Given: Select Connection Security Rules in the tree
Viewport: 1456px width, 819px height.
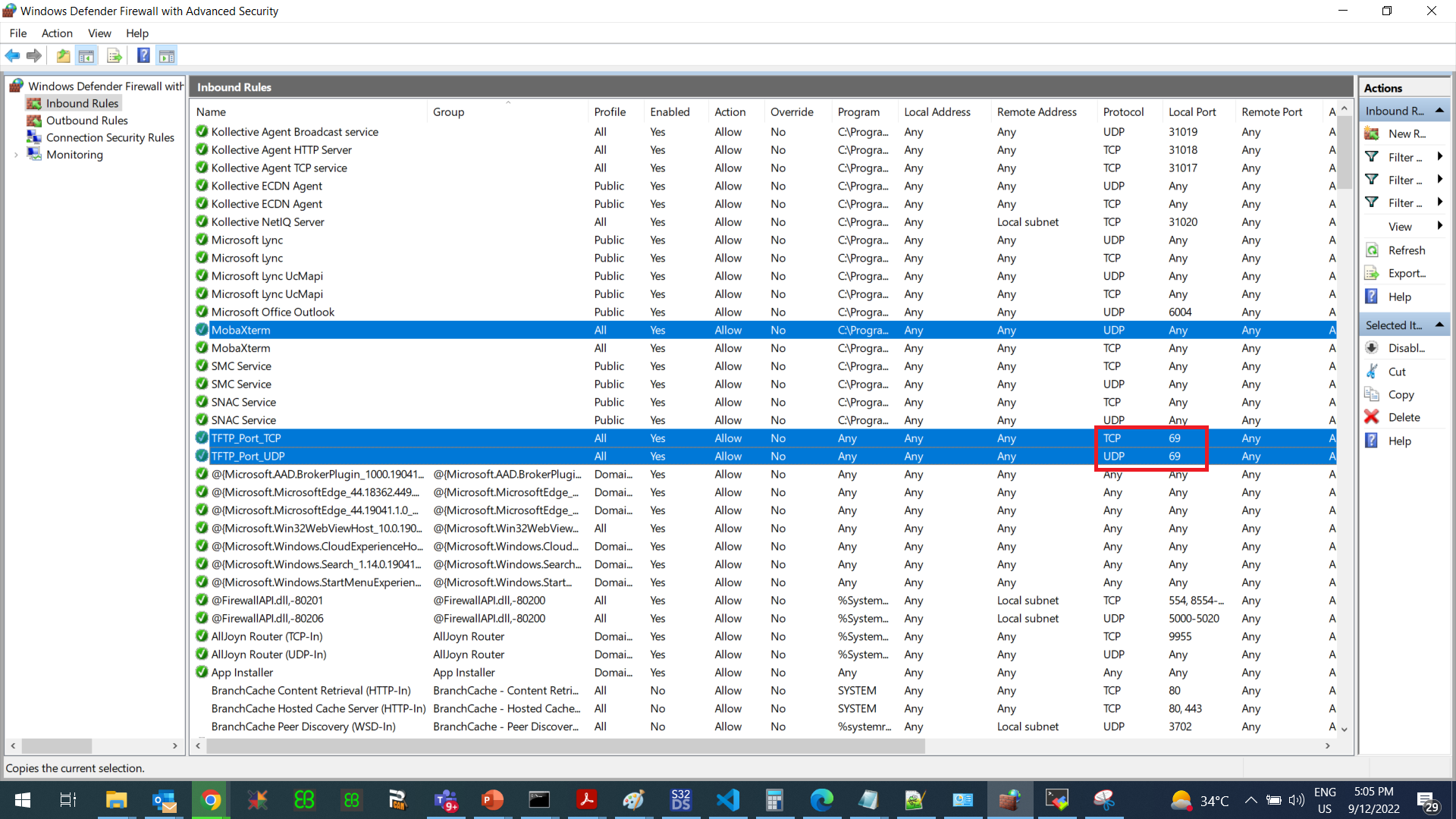Looking at the screenshot, I should coord(110,137).
